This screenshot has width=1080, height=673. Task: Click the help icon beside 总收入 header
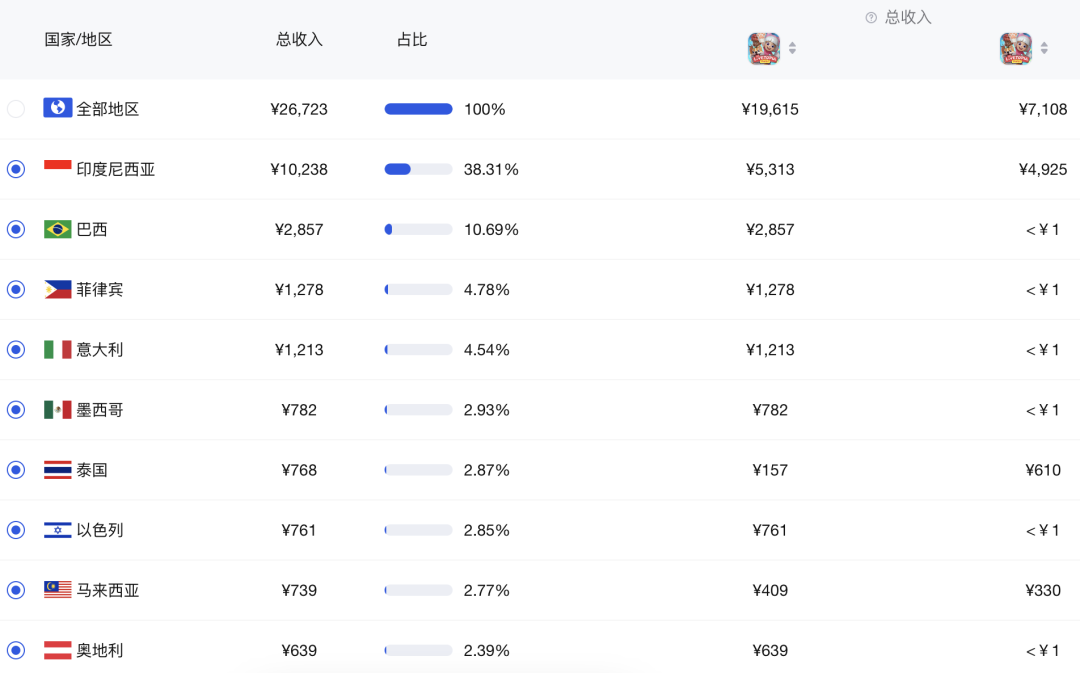(x=871, y=18)
